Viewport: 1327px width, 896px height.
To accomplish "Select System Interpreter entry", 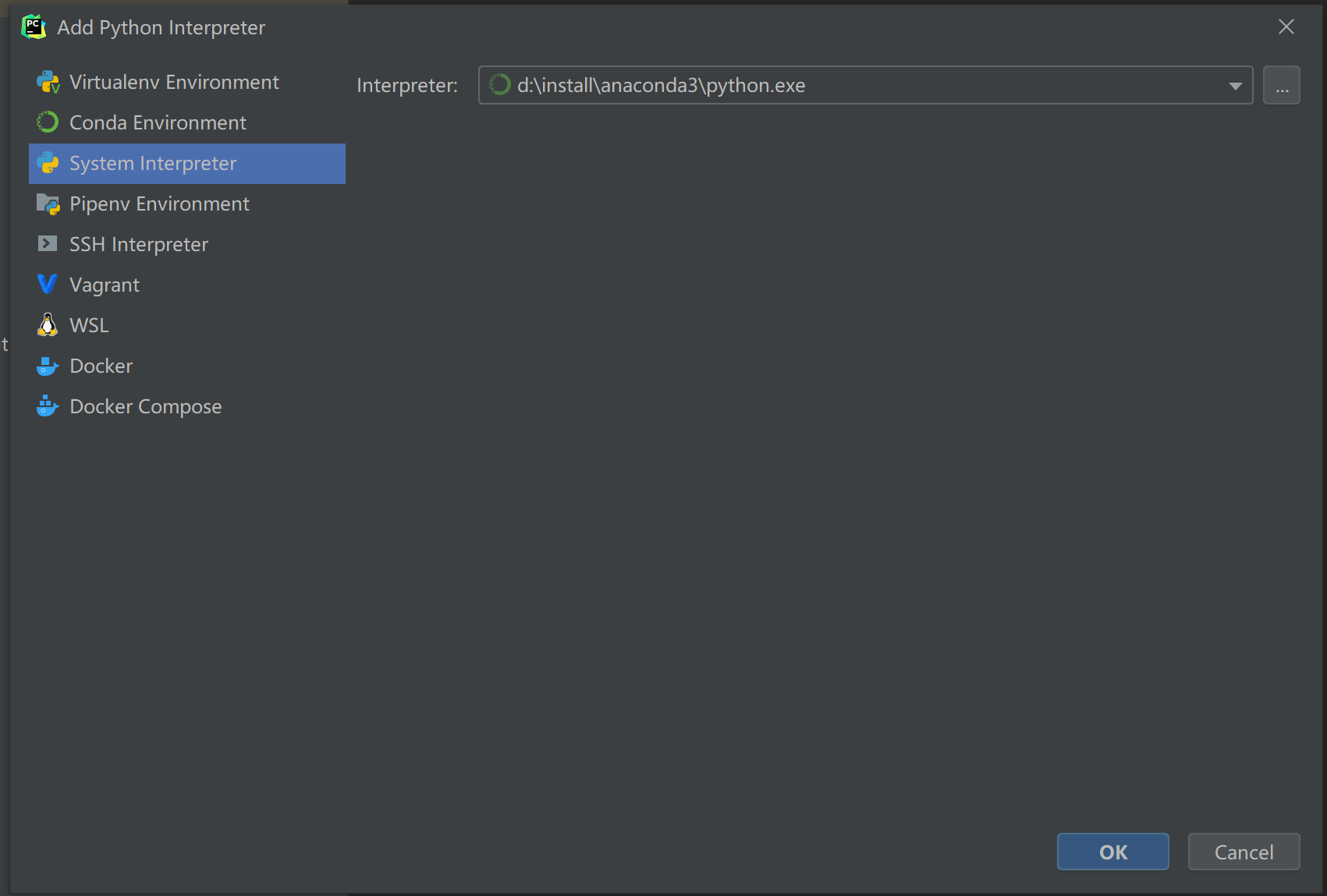I will (x=187, y=164).
